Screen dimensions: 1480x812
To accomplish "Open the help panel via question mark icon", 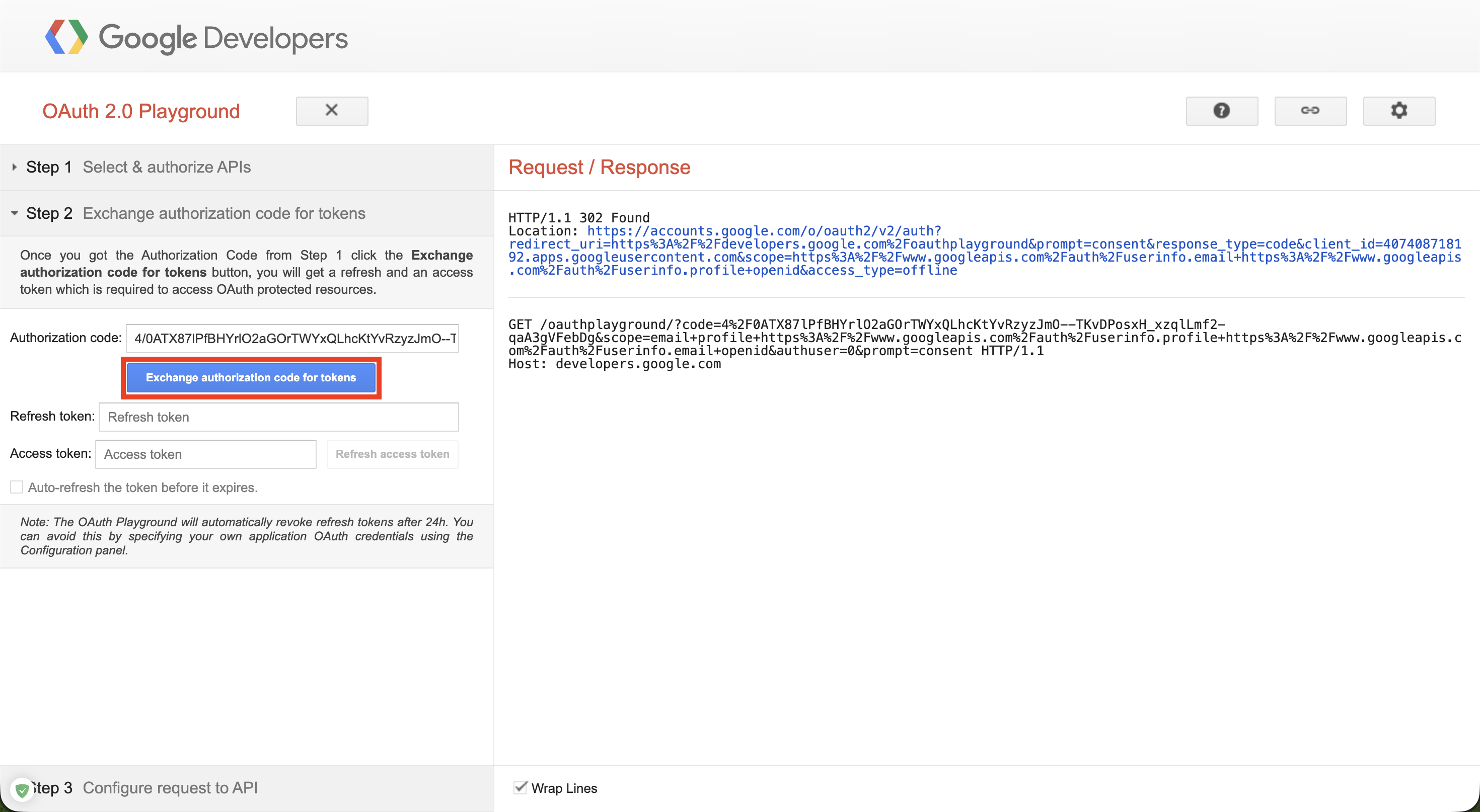I will pyautogui.click(x=1221, y=111).
